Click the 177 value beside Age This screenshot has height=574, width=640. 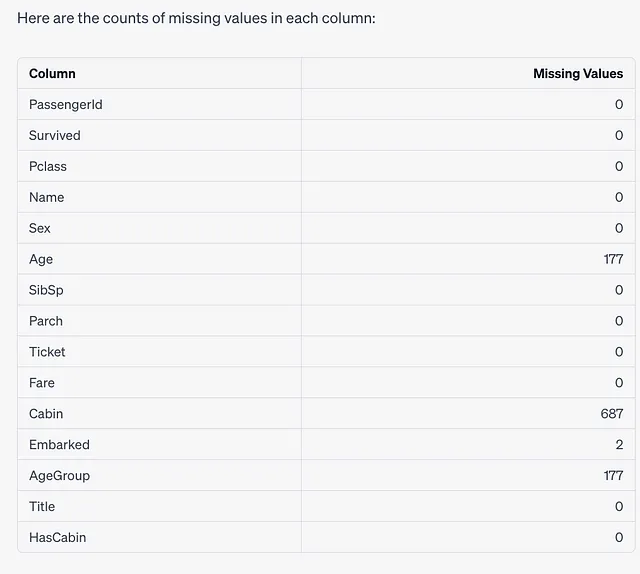613,259
